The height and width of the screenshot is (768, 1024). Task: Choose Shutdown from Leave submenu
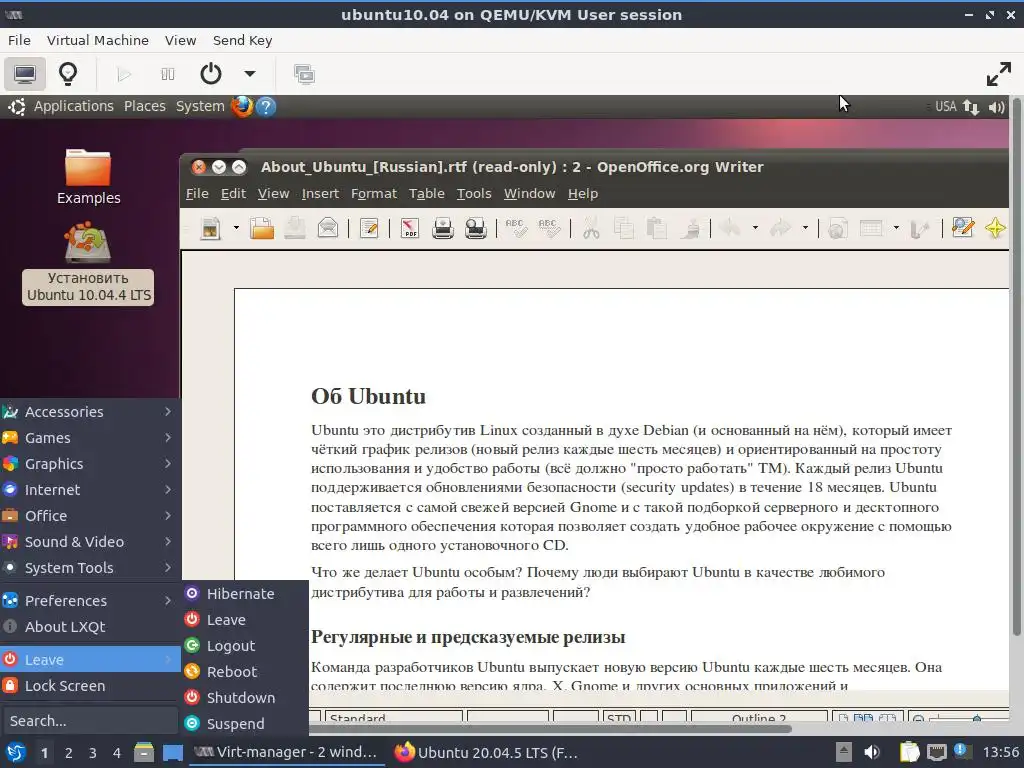245,698
